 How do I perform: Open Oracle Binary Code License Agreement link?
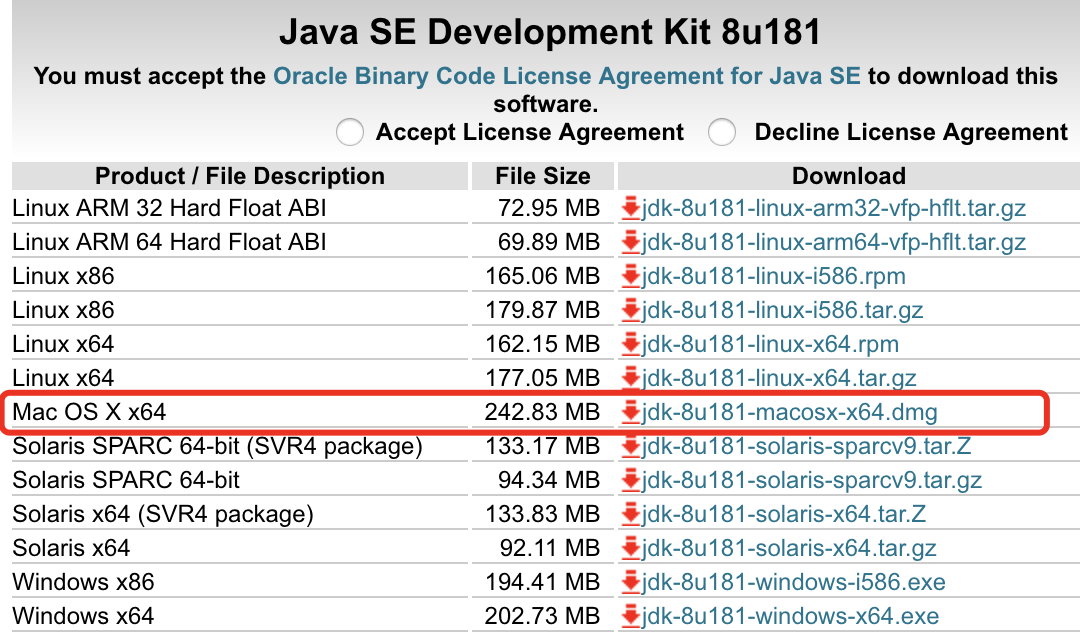[x=566, y=76]
